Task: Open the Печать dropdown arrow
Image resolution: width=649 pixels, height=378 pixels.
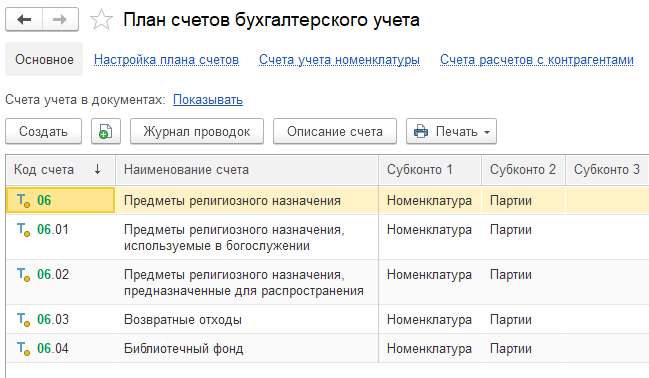Action: point(487,132)
